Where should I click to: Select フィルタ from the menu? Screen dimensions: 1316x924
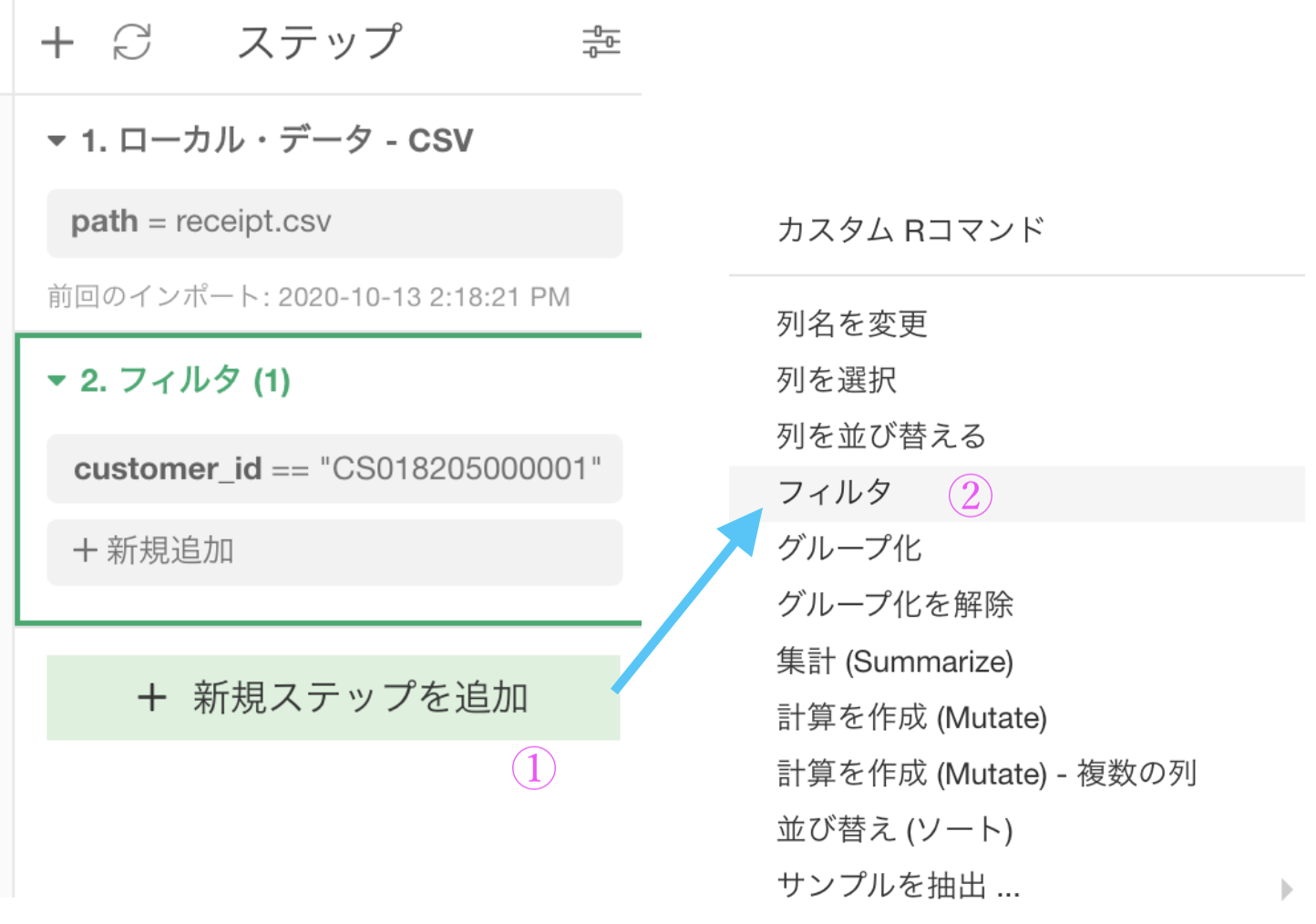pos(835,493)
